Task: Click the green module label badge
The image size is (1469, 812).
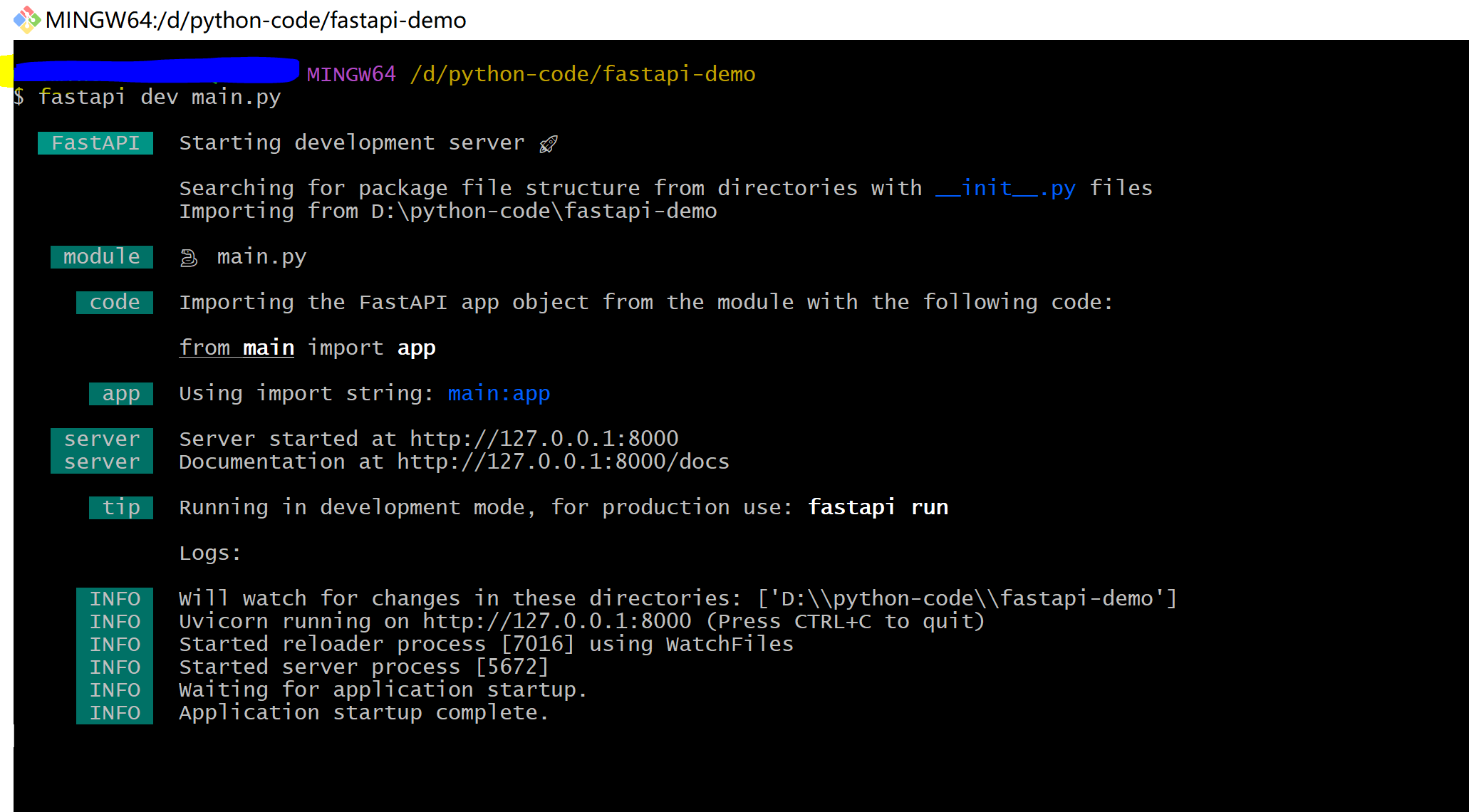Action: [102, 256]
